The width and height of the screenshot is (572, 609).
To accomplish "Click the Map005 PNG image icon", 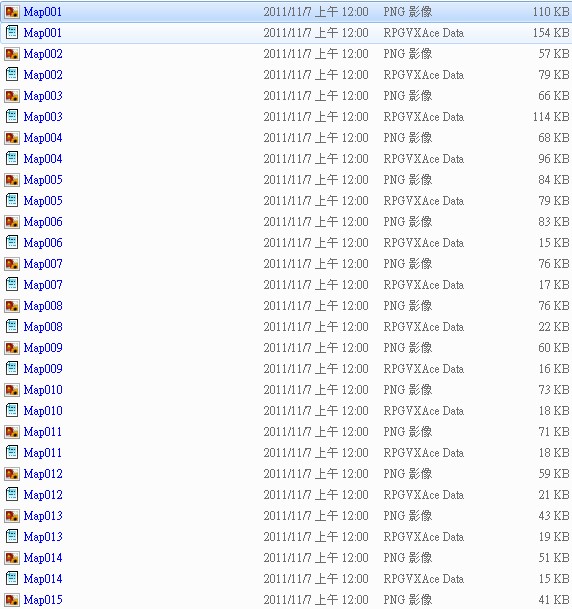I will tap(12, 179).
